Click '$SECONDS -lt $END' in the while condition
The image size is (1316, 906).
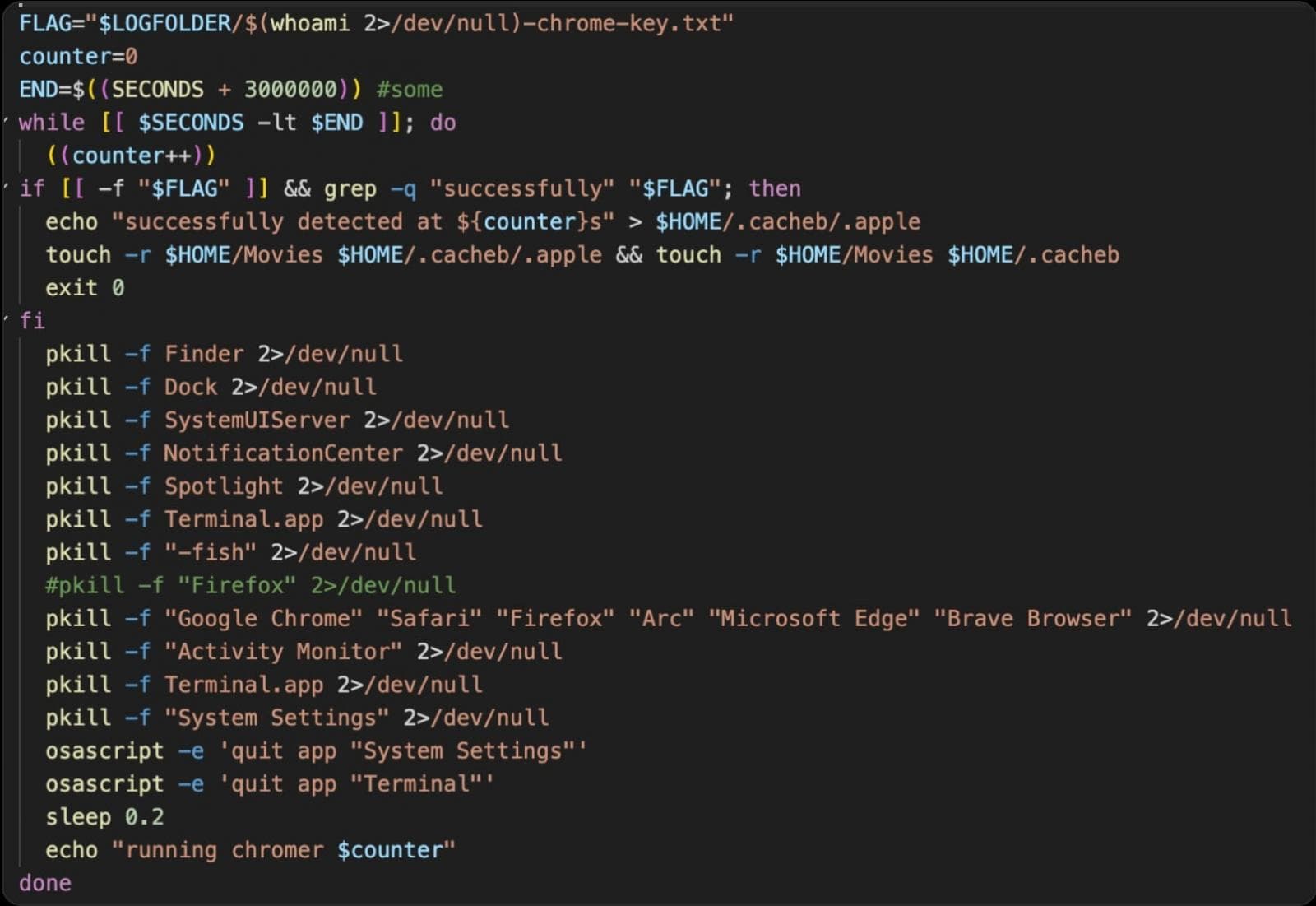[x=251, y=123]
